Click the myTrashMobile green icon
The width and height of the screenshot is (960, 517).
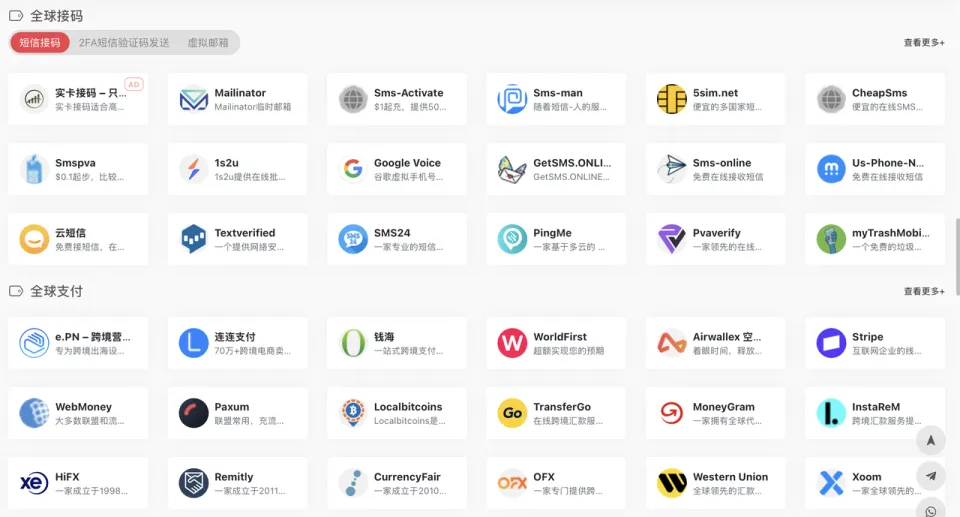pyautogui.click(x=831, y=239)
